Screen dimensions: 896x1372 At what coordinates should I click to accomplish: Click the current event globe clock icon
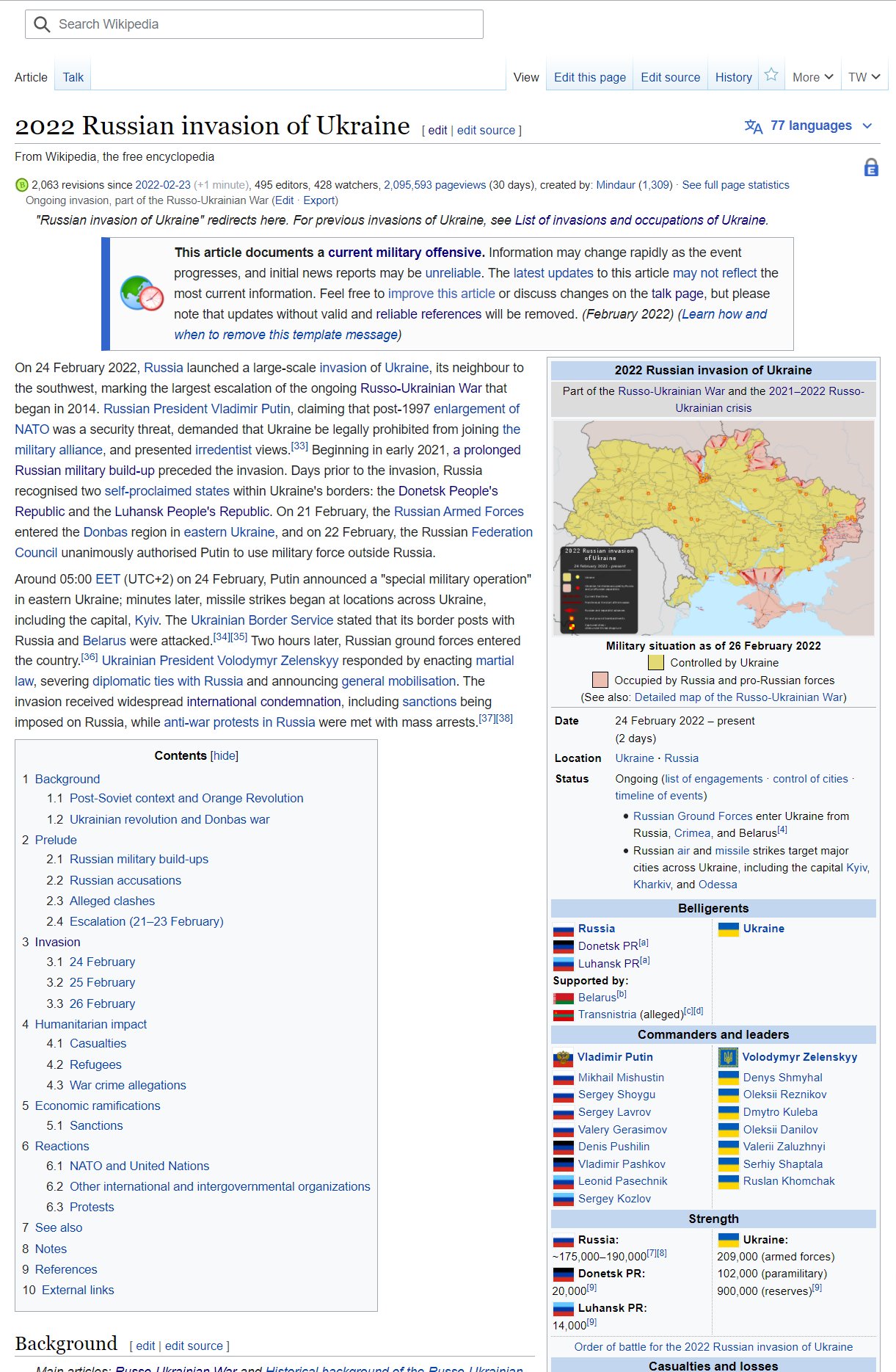[x=142, y=294]
